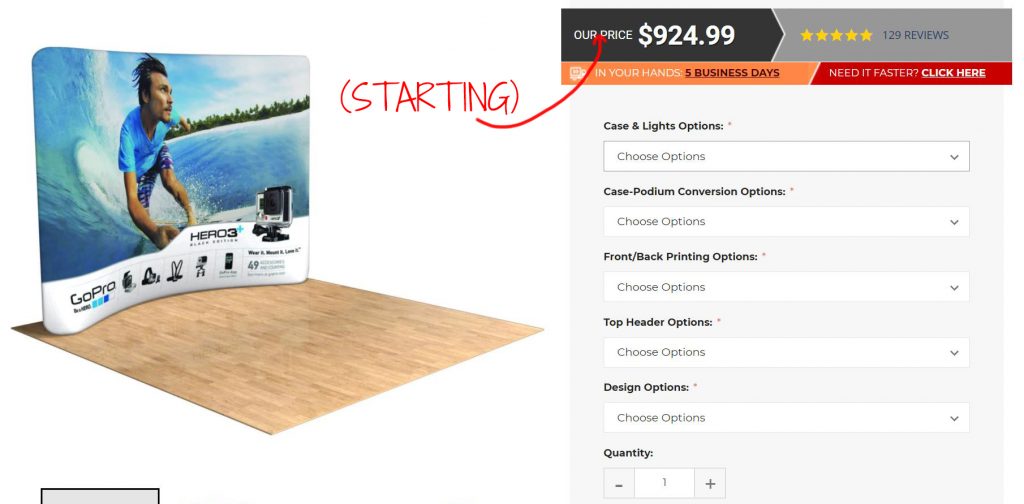Open the Case-Podium Conversion Options dropdown
This screenshot has width=1024, height=504.
786,222
